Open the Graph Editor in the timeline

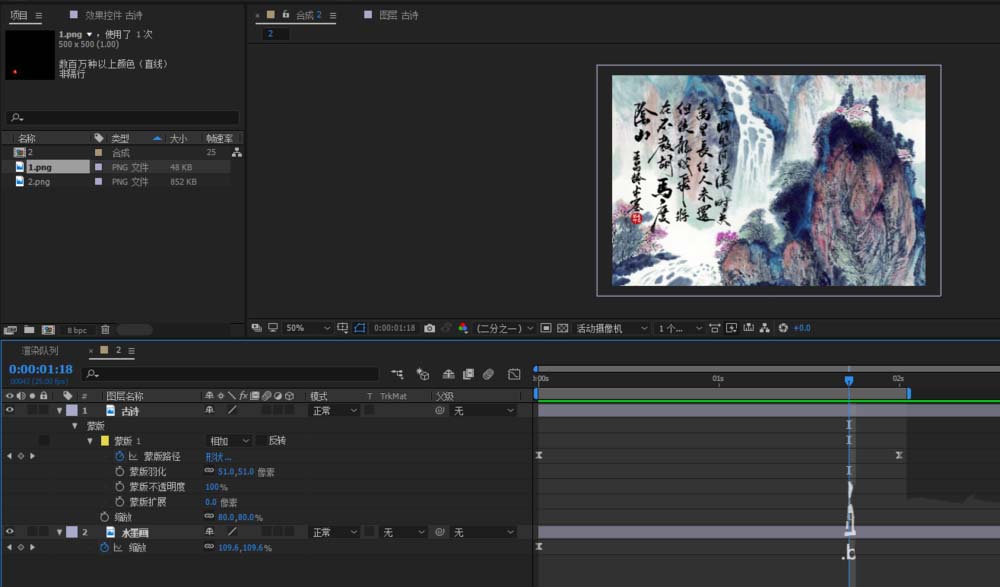tap(514, 374)
